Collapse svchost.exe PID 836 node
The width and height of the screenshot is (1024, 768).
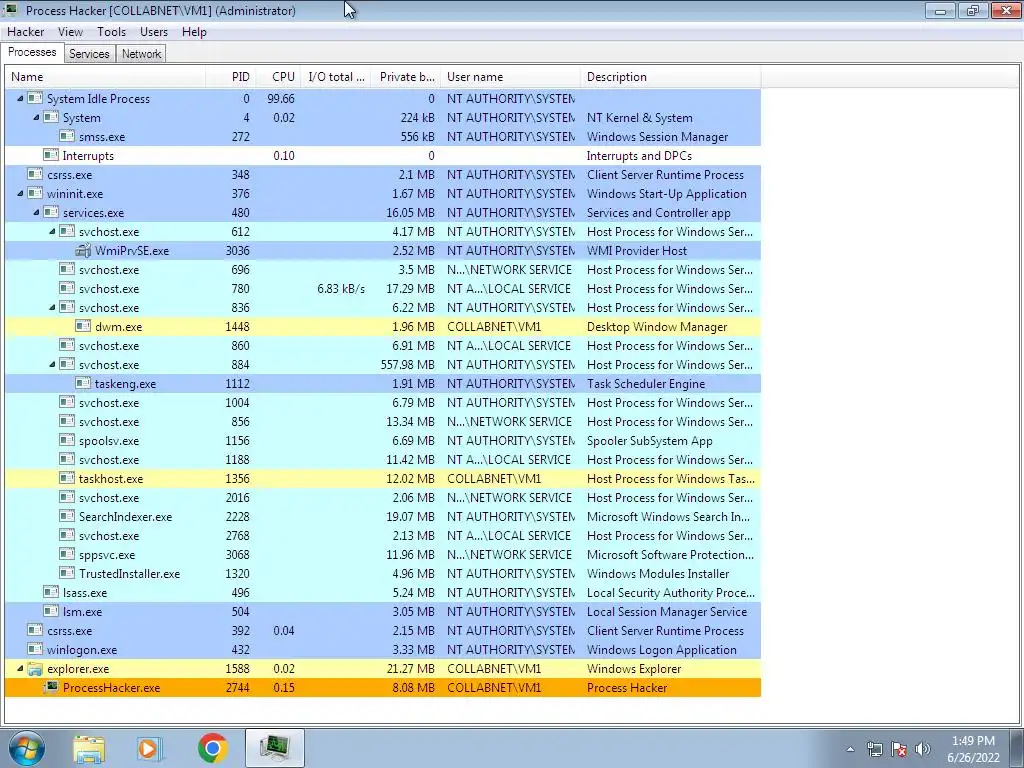tap(52, 308)
